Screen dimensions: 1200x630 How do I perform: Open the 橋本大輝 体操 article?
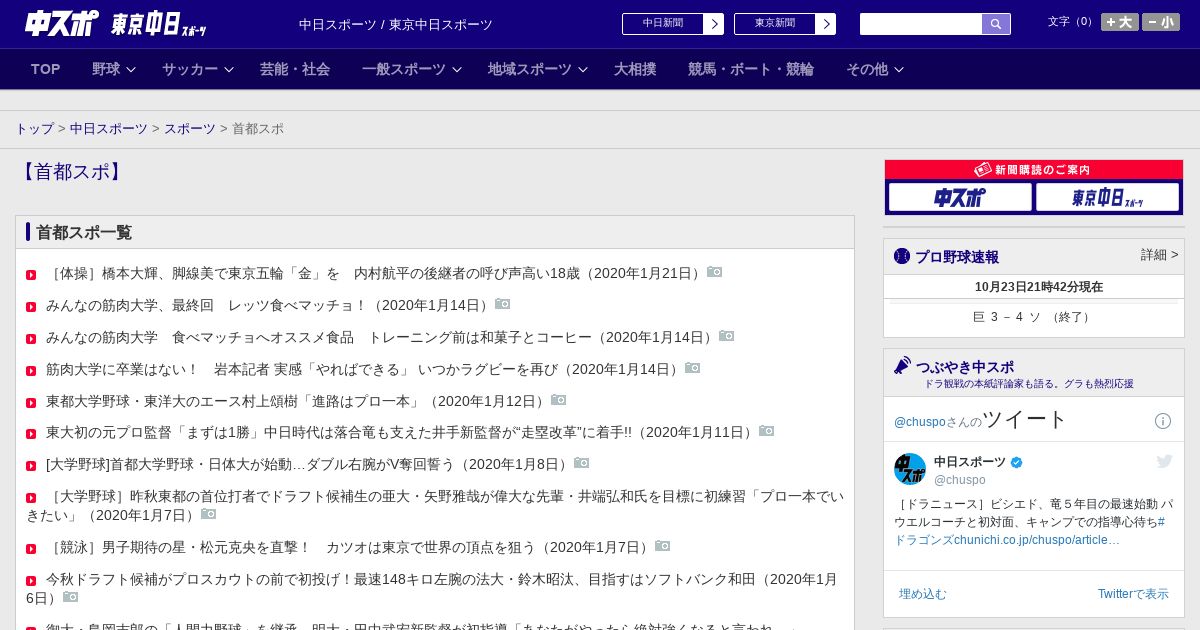375,273
